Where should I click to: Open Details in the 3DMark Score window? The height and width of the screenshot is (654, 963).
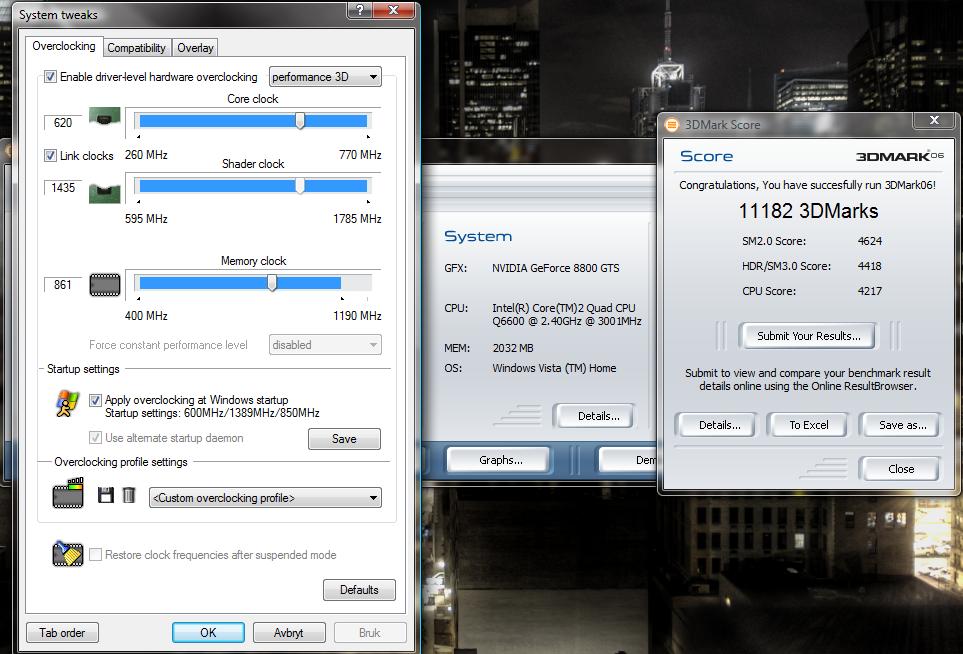[x=719, y=425]
